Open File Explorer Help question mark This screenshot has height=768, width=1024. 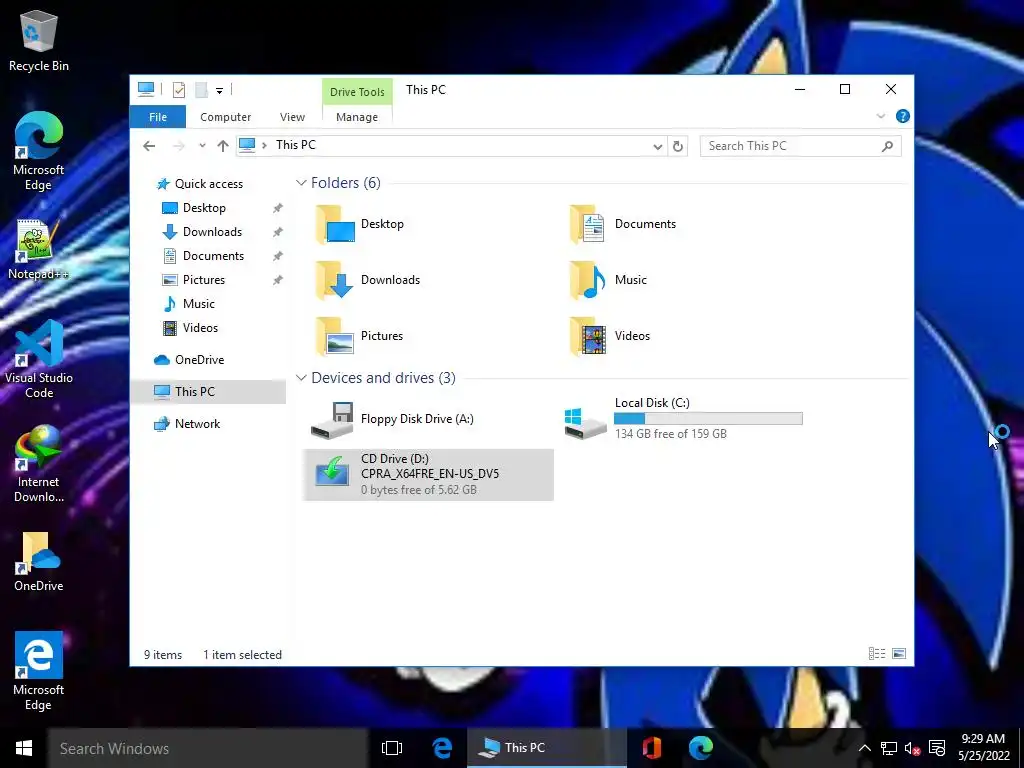pyautogui.click(x=903, y=116)
